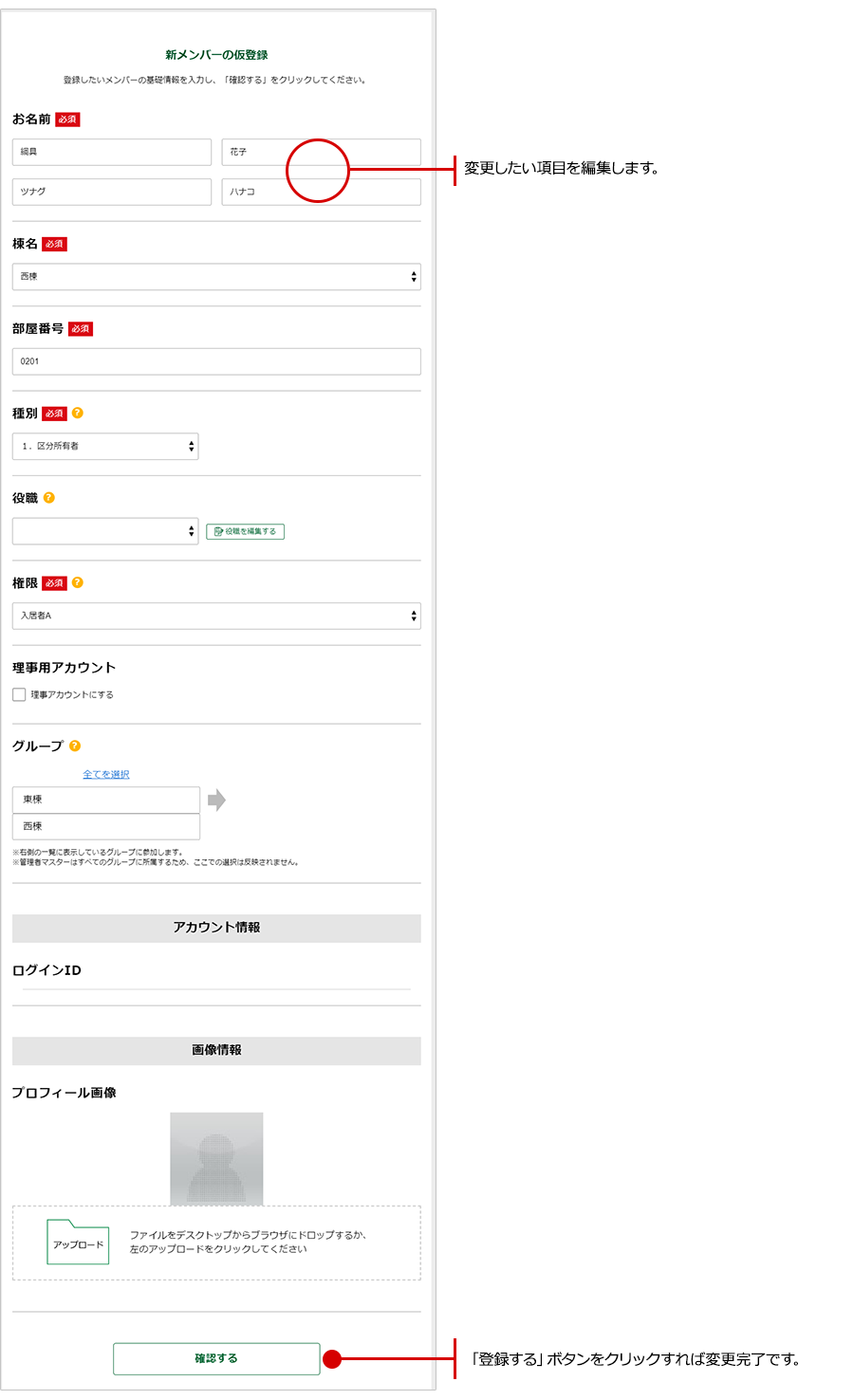This screenshot has width=854, height=1400.
Task: Click the profile image placeholder
Action: point(216,1159)
